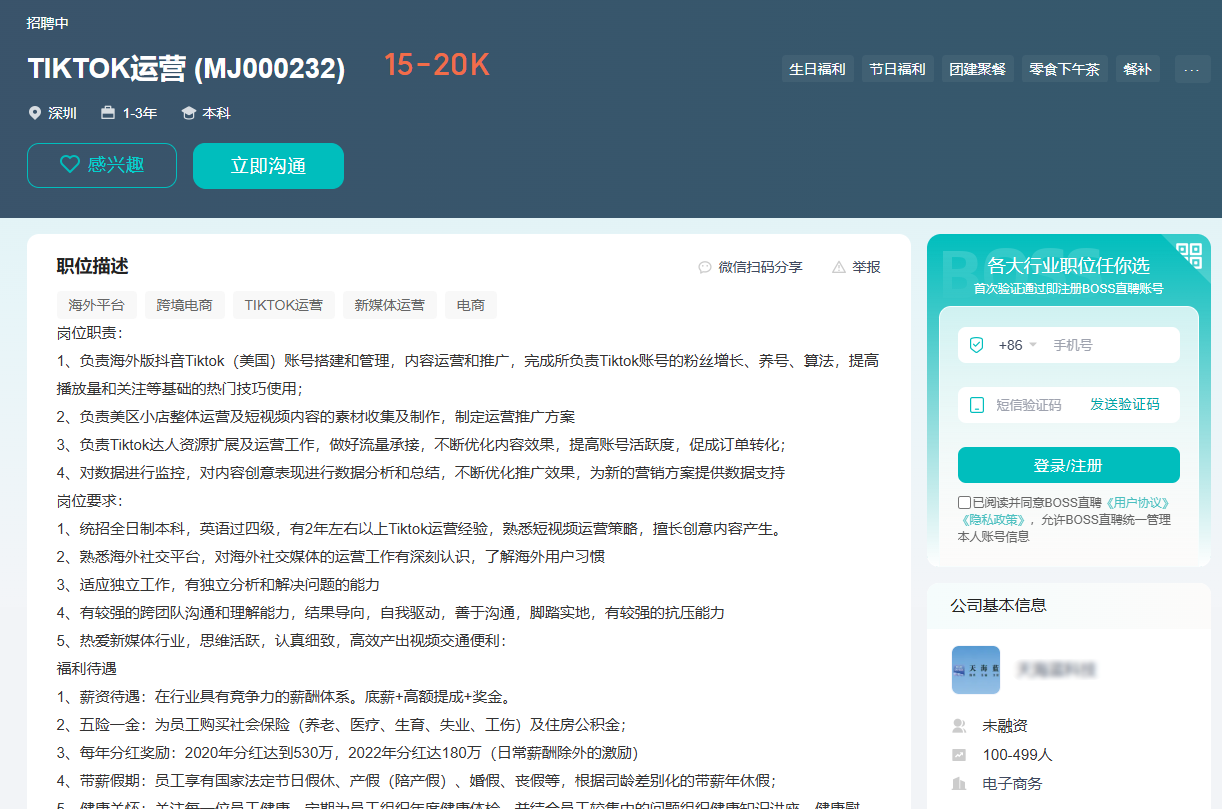This screenshot has width=1222, height=809.
Task: Click the 新媒体运营 keyword tag
Action: [390, 305]
